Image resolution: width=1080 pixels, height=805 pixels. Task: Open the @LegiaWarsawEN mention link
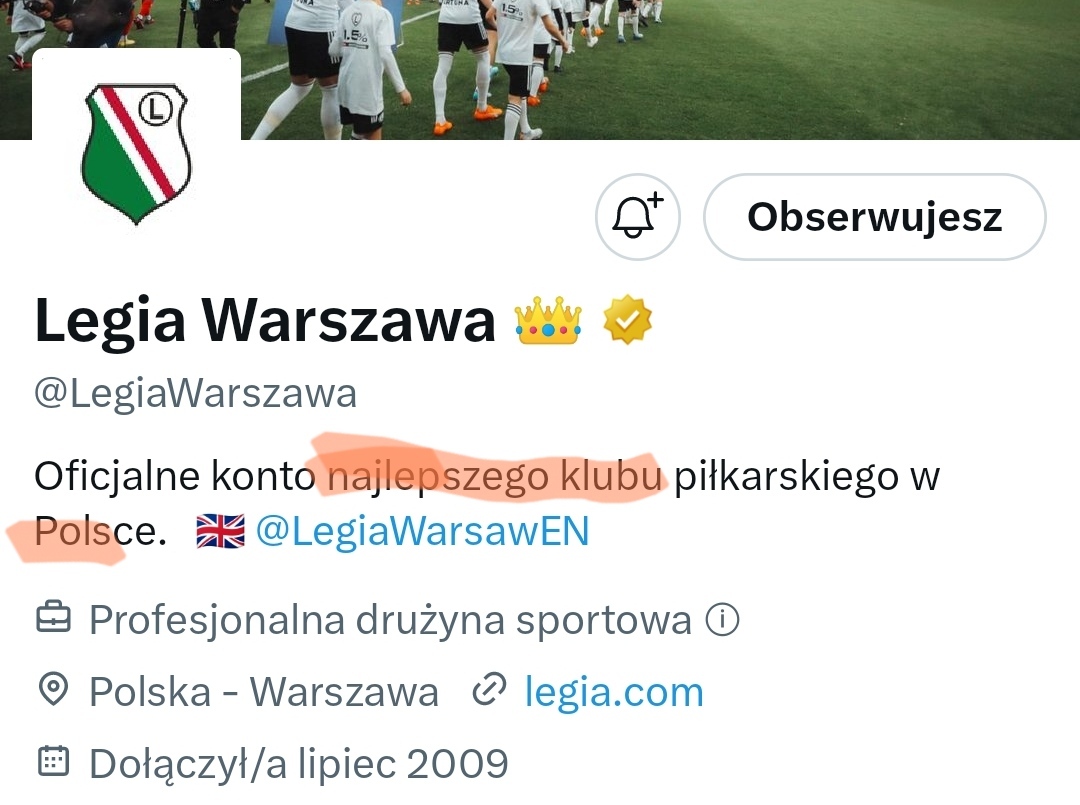click(x=422, y=531)
